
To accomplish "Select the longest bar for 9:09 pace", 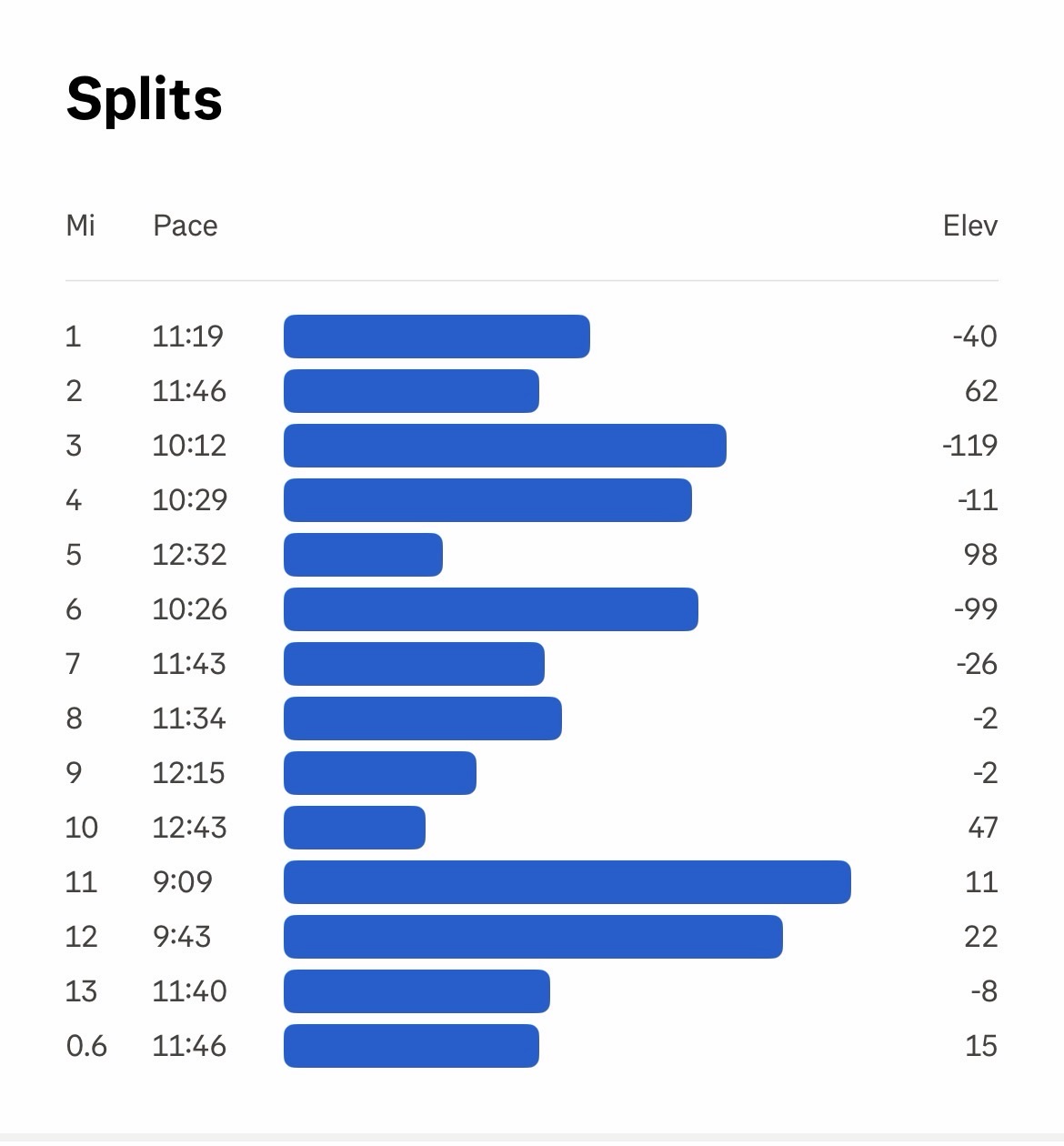I will click(x=567, y=882).
